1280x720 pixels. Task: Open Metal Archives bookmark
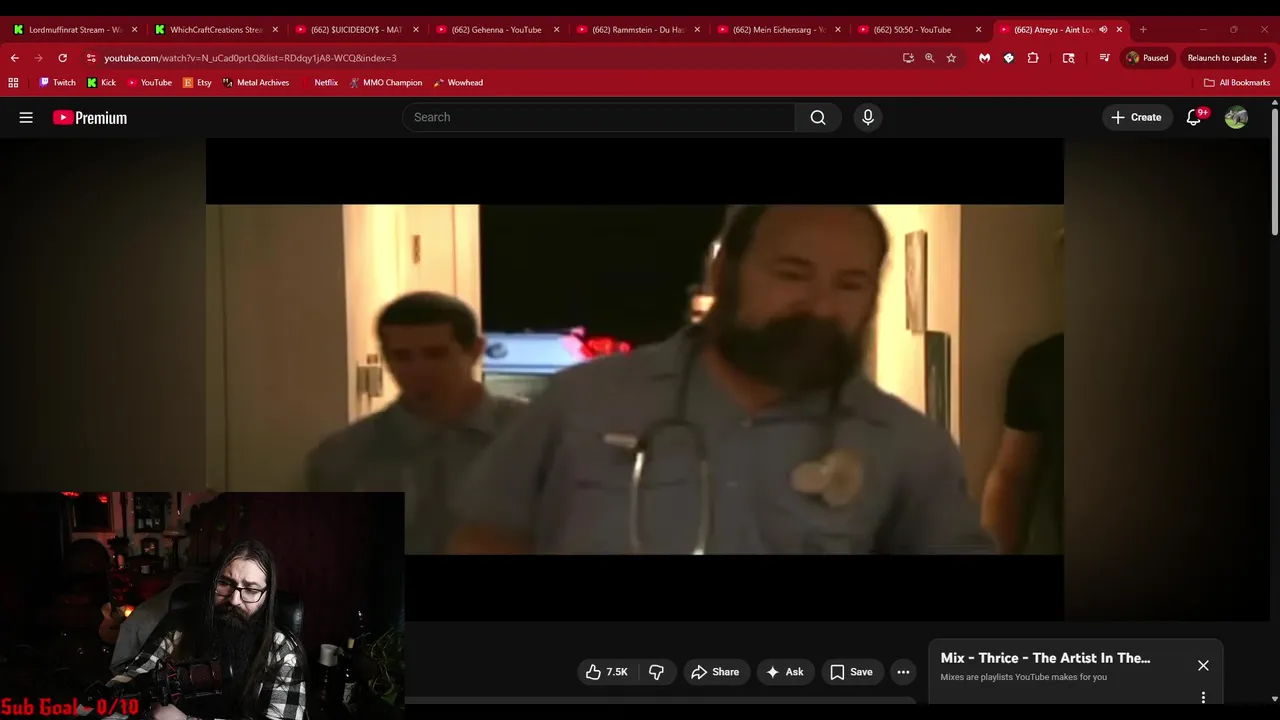point(256,83)
